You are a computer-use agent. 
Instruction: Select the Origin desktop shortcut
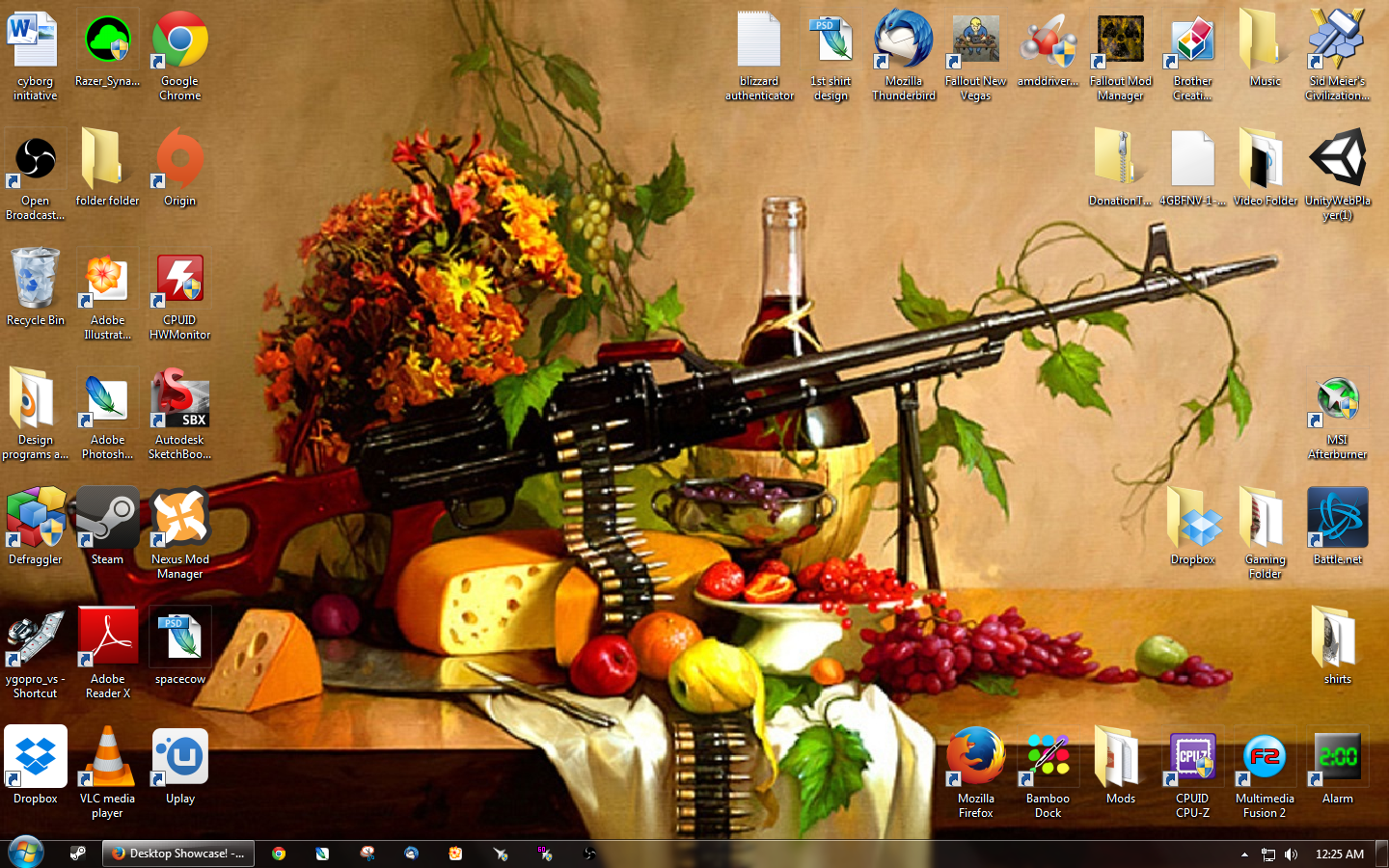(180, 169)
